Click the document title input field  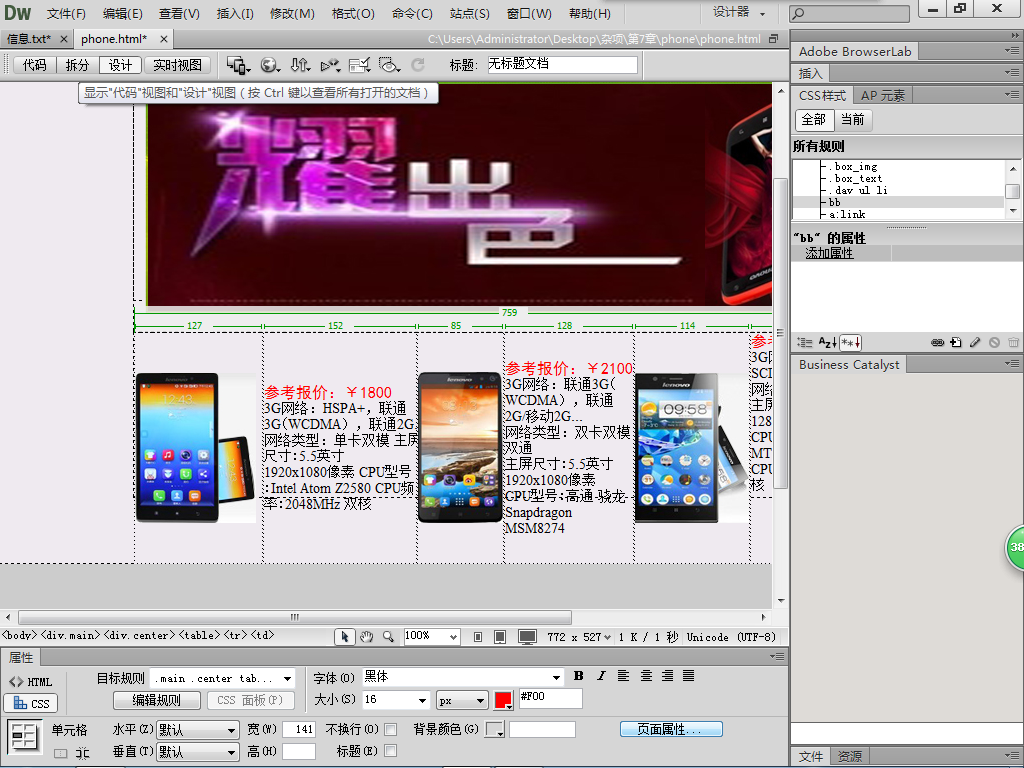point(562,64)
